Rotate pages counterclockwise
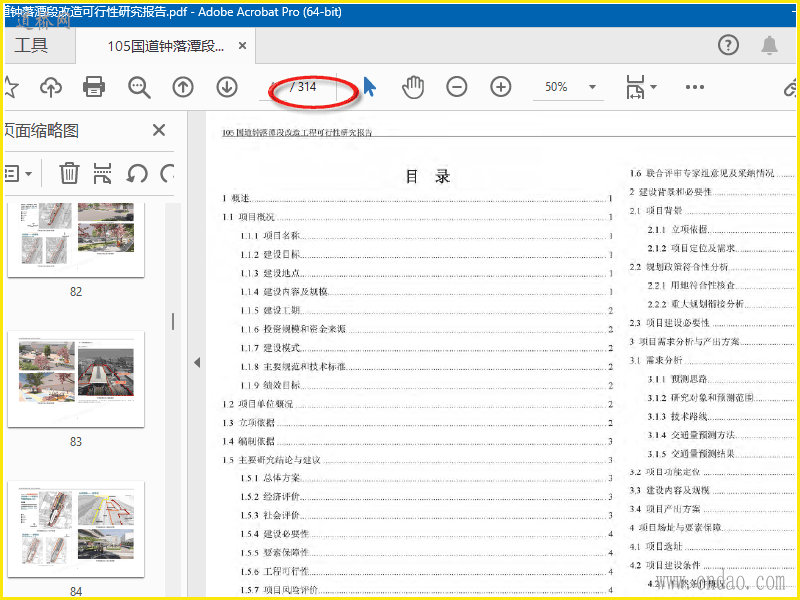 click(x=137, y=173)
